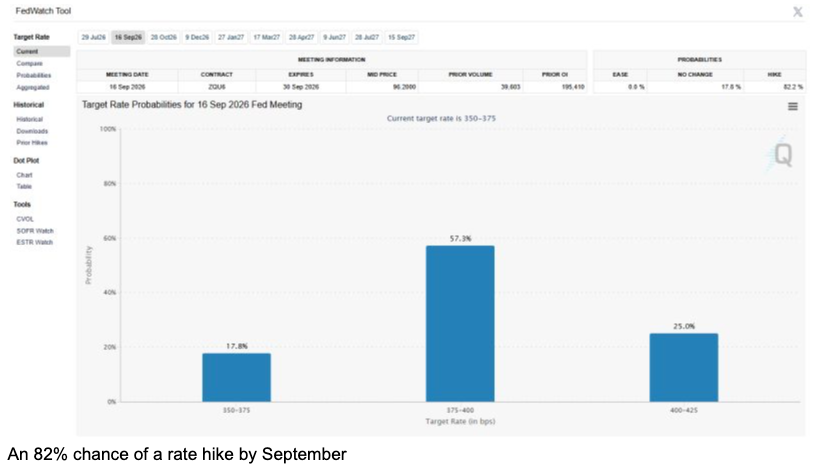Click the 375-400 bar at 57.3%
Image resolution: width=826 pixels, height=469 pixels.
pyautogui.click(x=460, y=324)
